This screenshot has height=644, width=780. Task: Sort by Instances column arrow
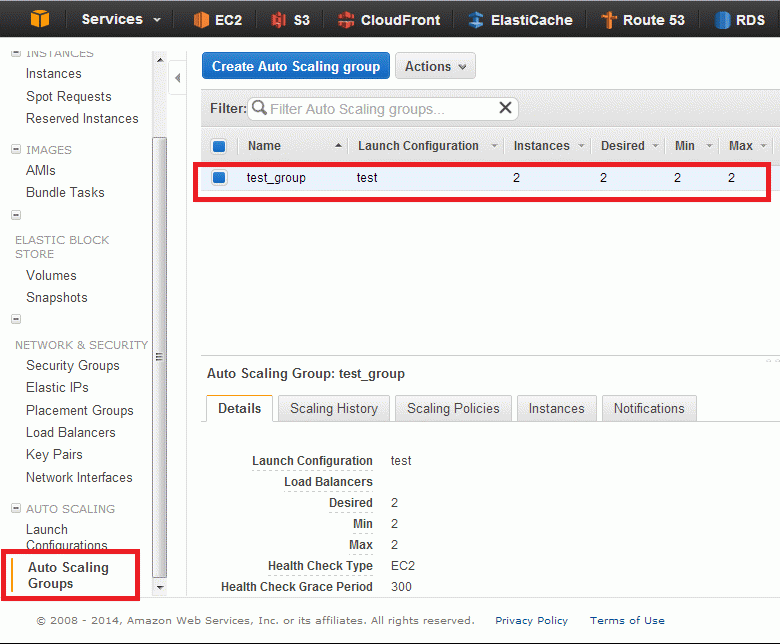click(581, 146)
